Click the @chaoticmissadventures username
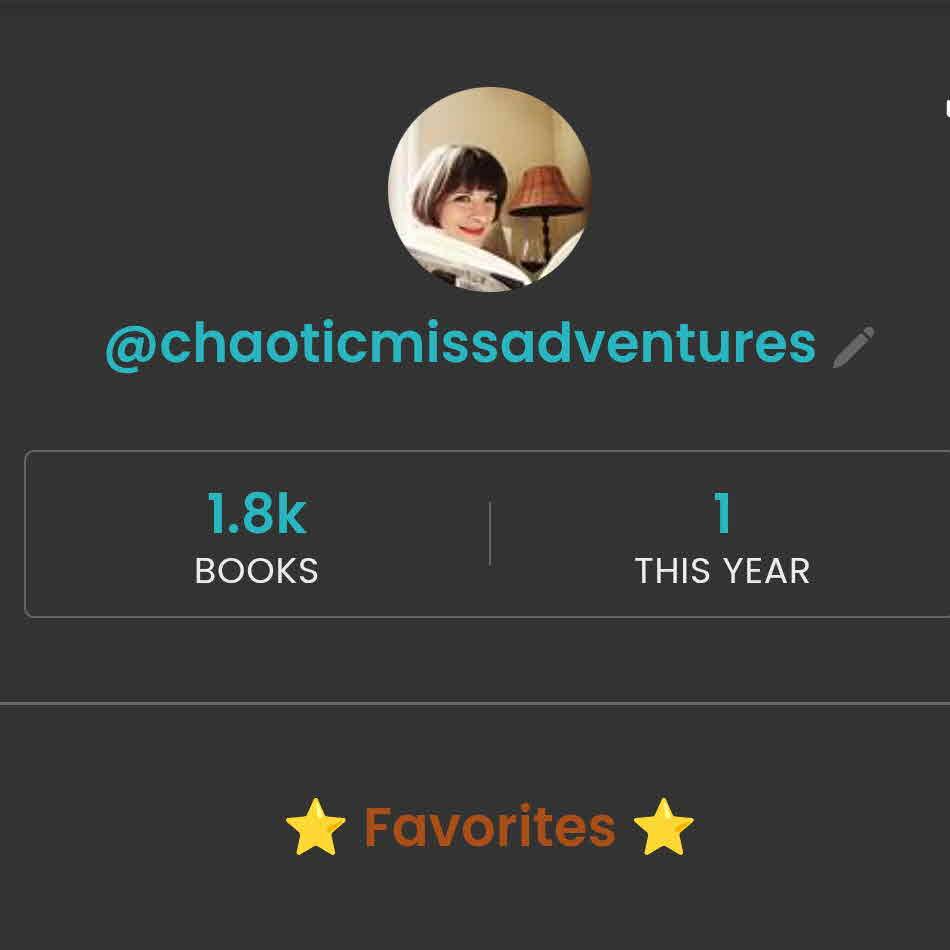Viewport: 950px width, 950px height. click(460, 343)
